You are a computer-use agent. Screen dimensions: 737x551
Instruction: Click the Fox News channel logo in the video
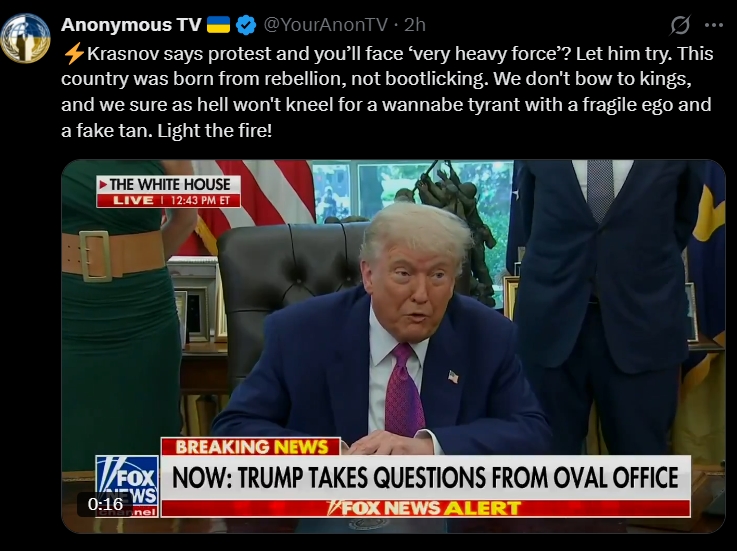(127, 486)
